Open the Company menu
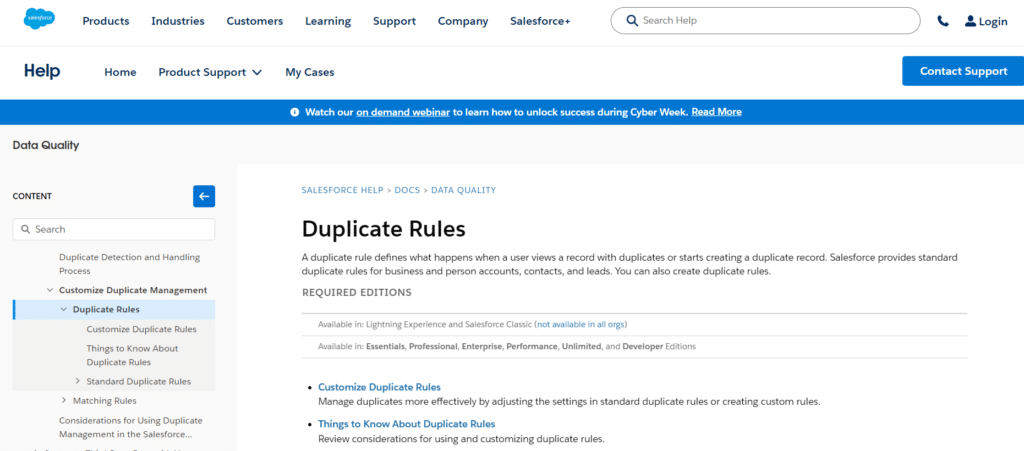The height and width of the screenshot is (451, 1024). (x=463, y=21)
